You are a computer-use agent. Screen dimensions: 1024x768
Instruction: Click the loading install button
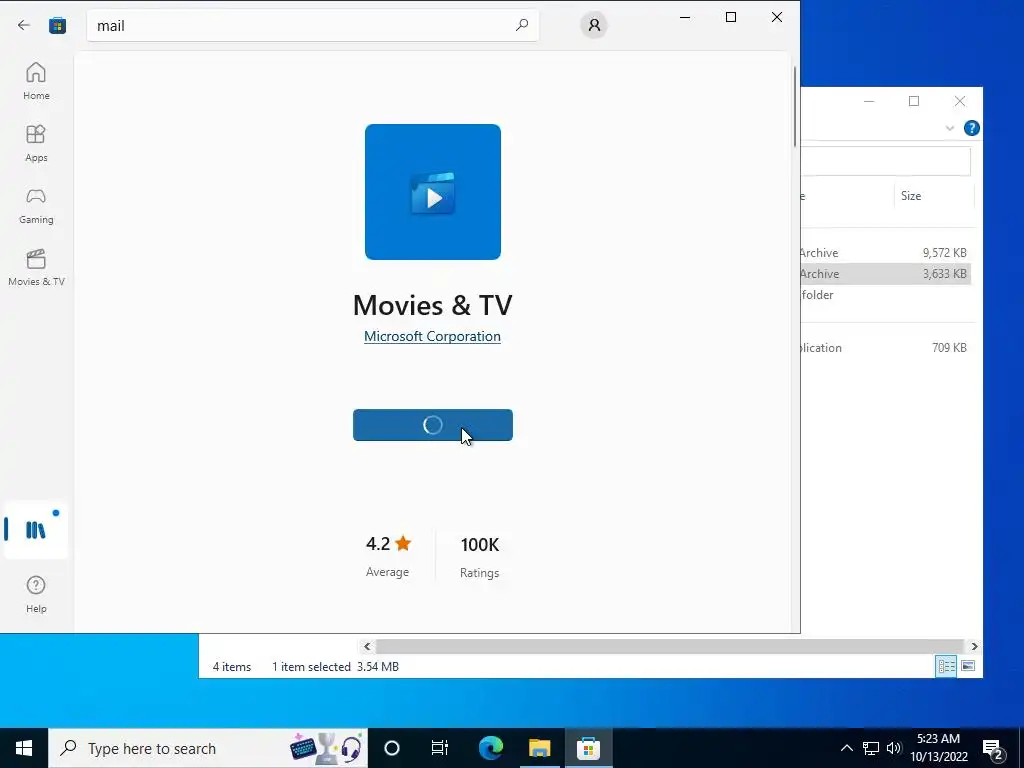click(x=433, y=425)
